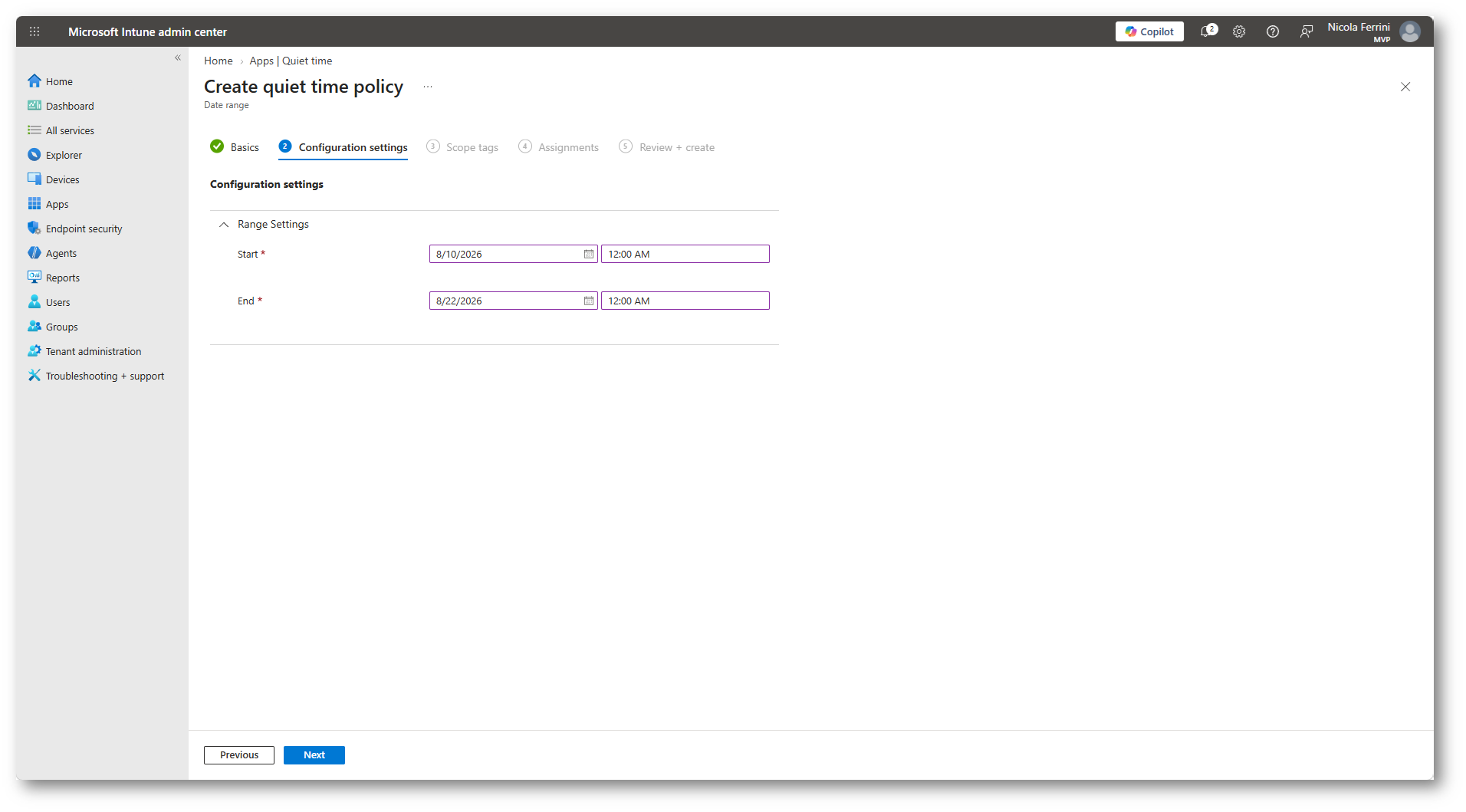This screenshot has height=812, width=1466.
Task: Go to the Scope tags step tab
Action: 462,147
